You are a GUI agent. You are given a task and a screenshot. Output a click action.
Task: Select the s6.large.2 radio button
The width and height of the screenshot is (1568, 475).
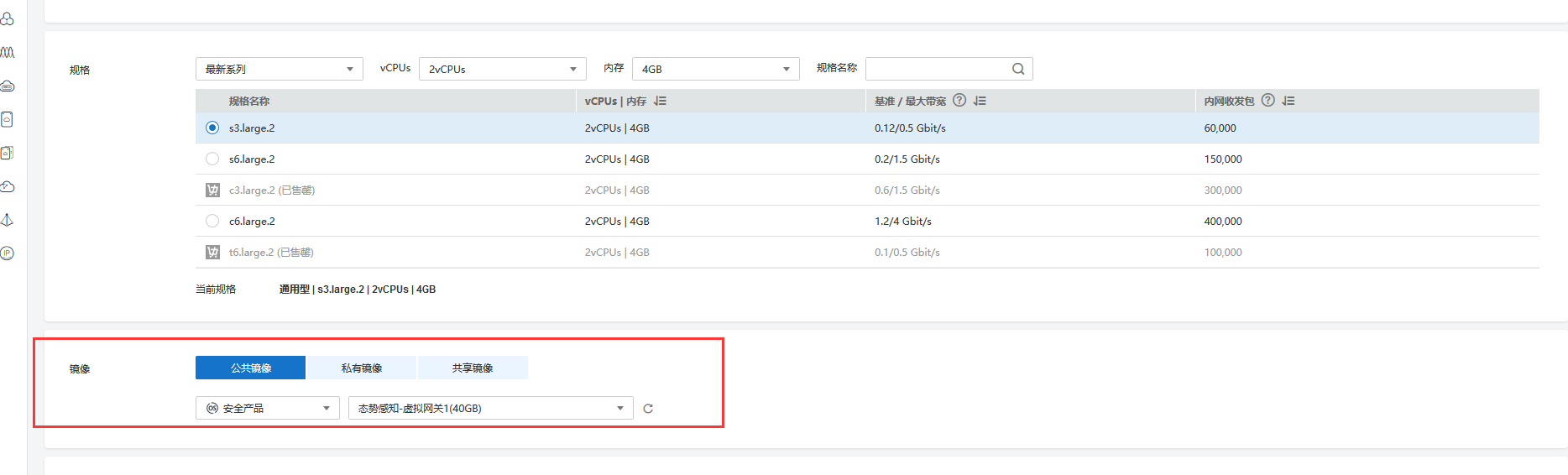point(212,159)
